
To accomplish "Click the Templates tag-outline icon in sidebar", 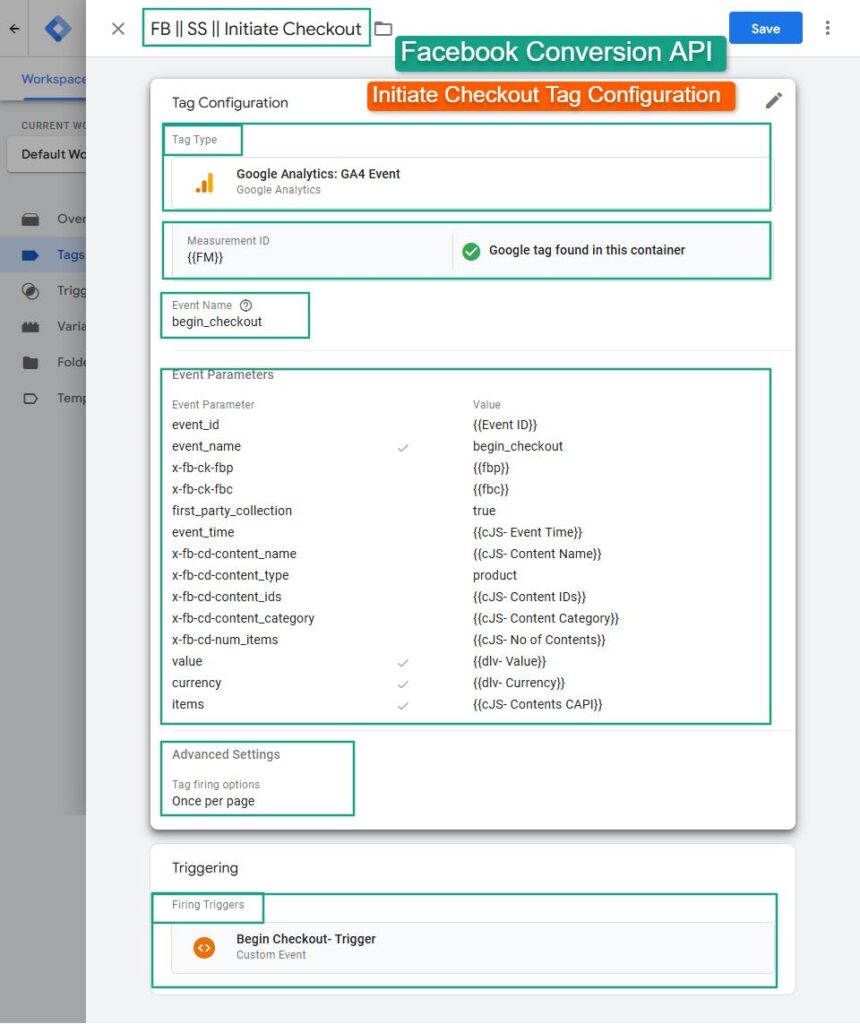I will pos(30,398).
